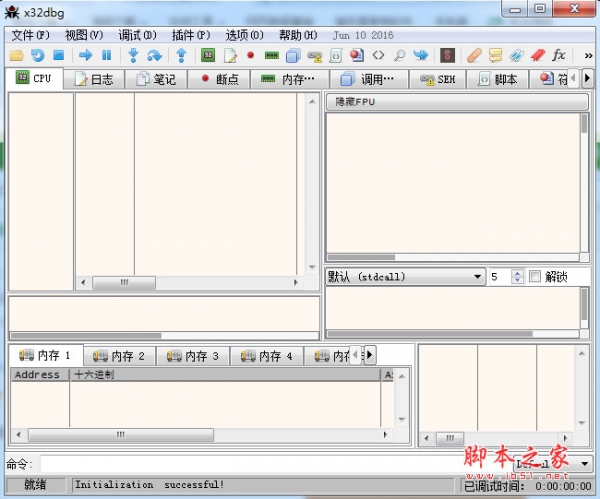Click the restart debugging icon

click(x=38, y=55)
